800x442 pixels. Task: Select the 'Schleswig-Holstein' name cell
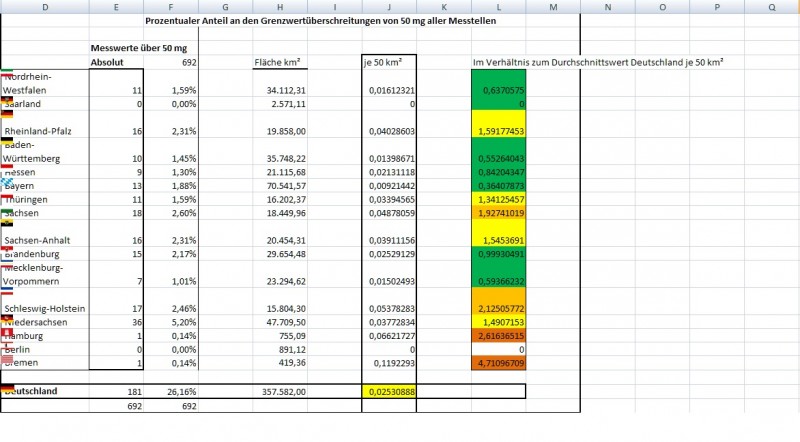45,309
